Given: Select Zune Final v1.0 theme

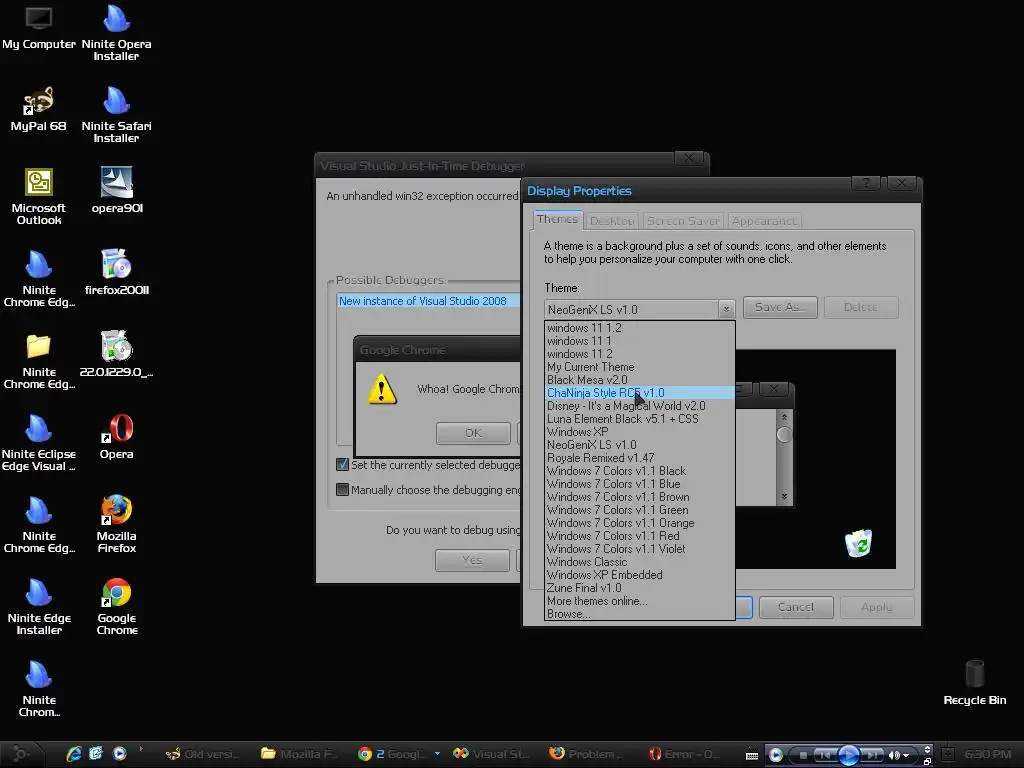Looking at the screenshot, I should (x=640, y=588).
